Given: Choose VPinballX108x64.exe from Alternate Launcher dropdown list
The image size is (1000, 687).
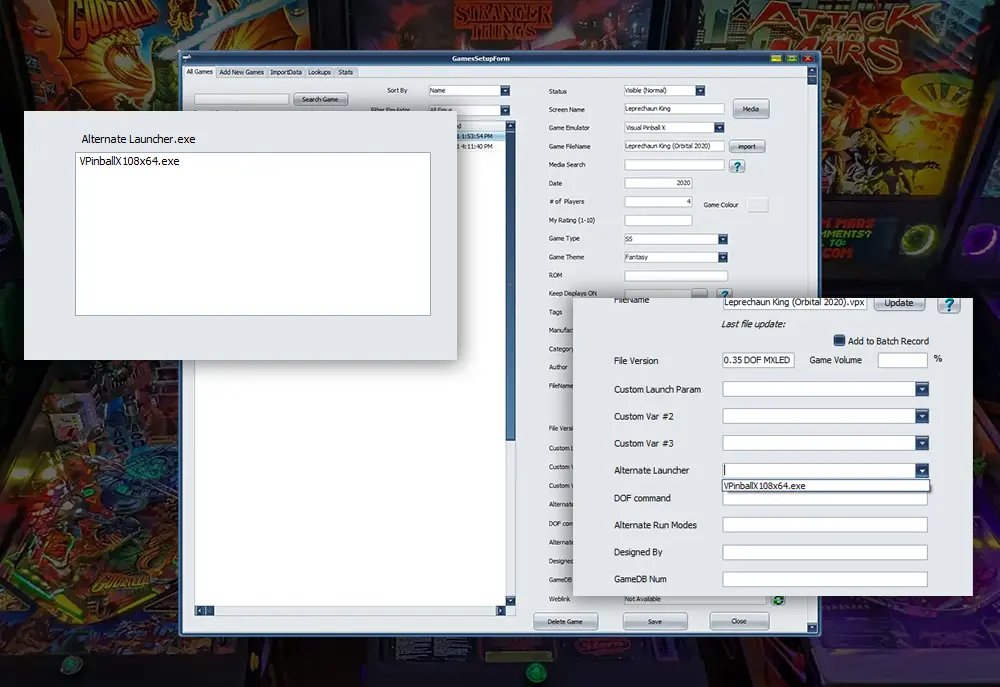Looking at the screenshot, I should 826,486.
